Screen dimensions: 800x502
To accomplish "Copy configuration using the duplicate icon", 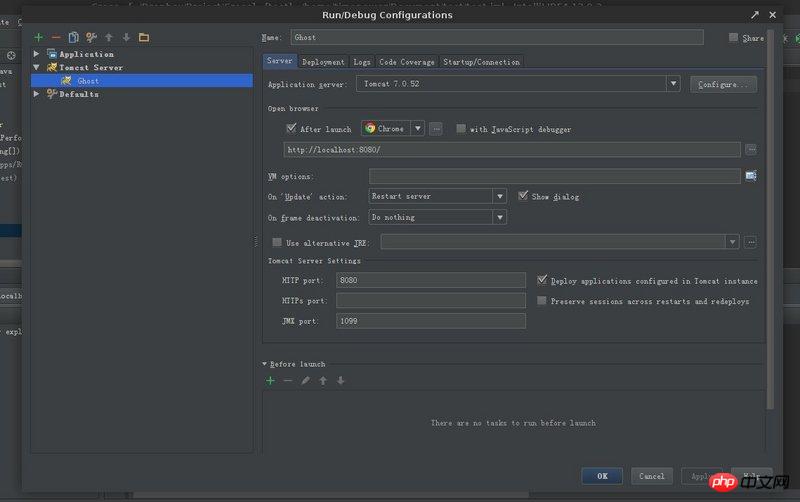I will tap(73, 37).
